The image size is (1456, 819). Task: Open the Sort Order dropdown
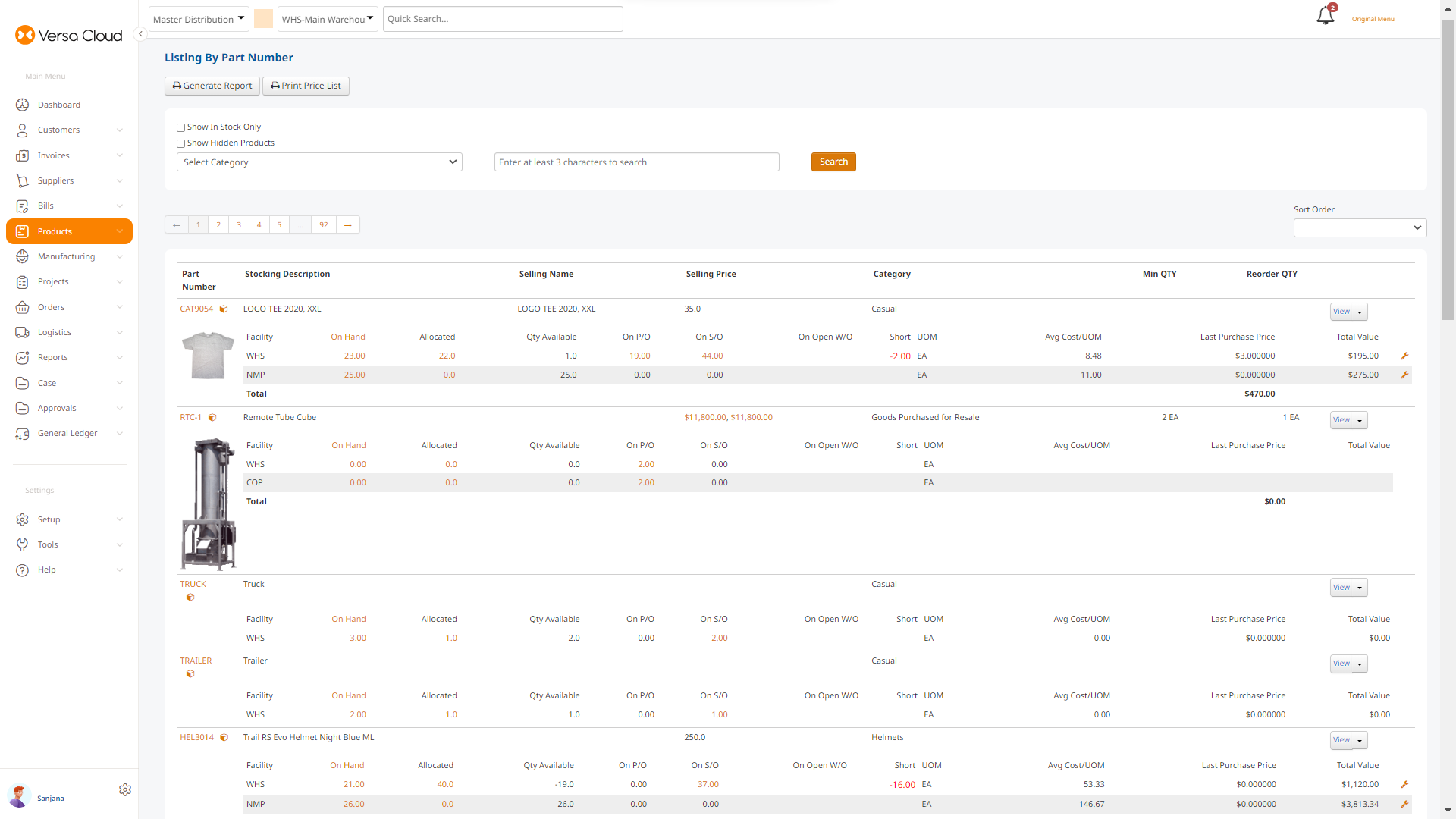coord(1360,227)
